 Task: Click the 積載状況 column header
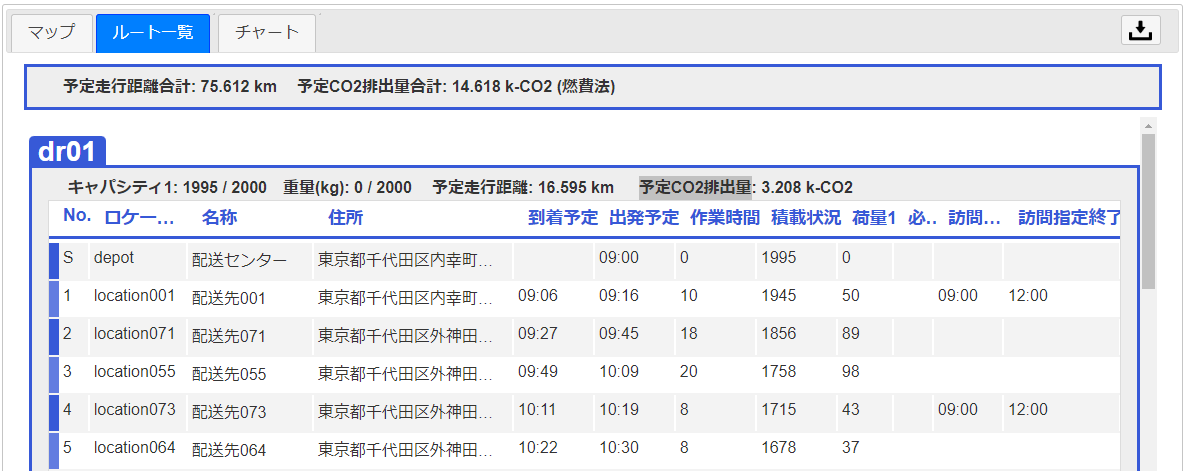pyautogui.click(x=805, y=217)
